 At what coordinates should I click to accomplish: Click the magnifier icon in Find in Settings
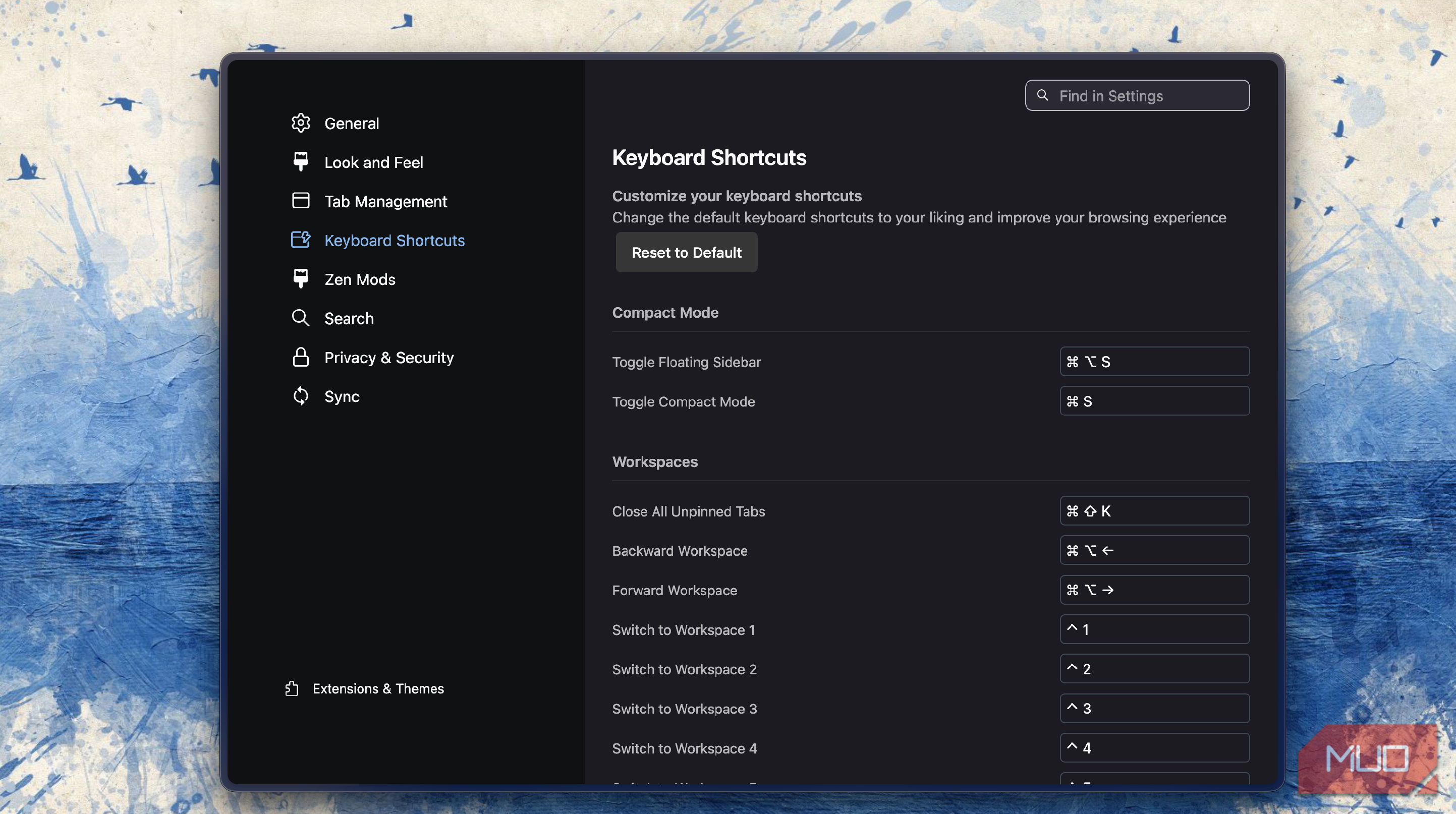pyautogui.click(x=1043, y=95)
